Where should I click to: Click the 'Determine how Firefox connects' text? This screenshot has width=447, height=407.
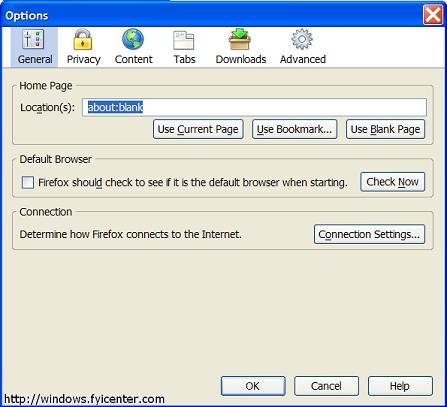(x=130, y=234)
